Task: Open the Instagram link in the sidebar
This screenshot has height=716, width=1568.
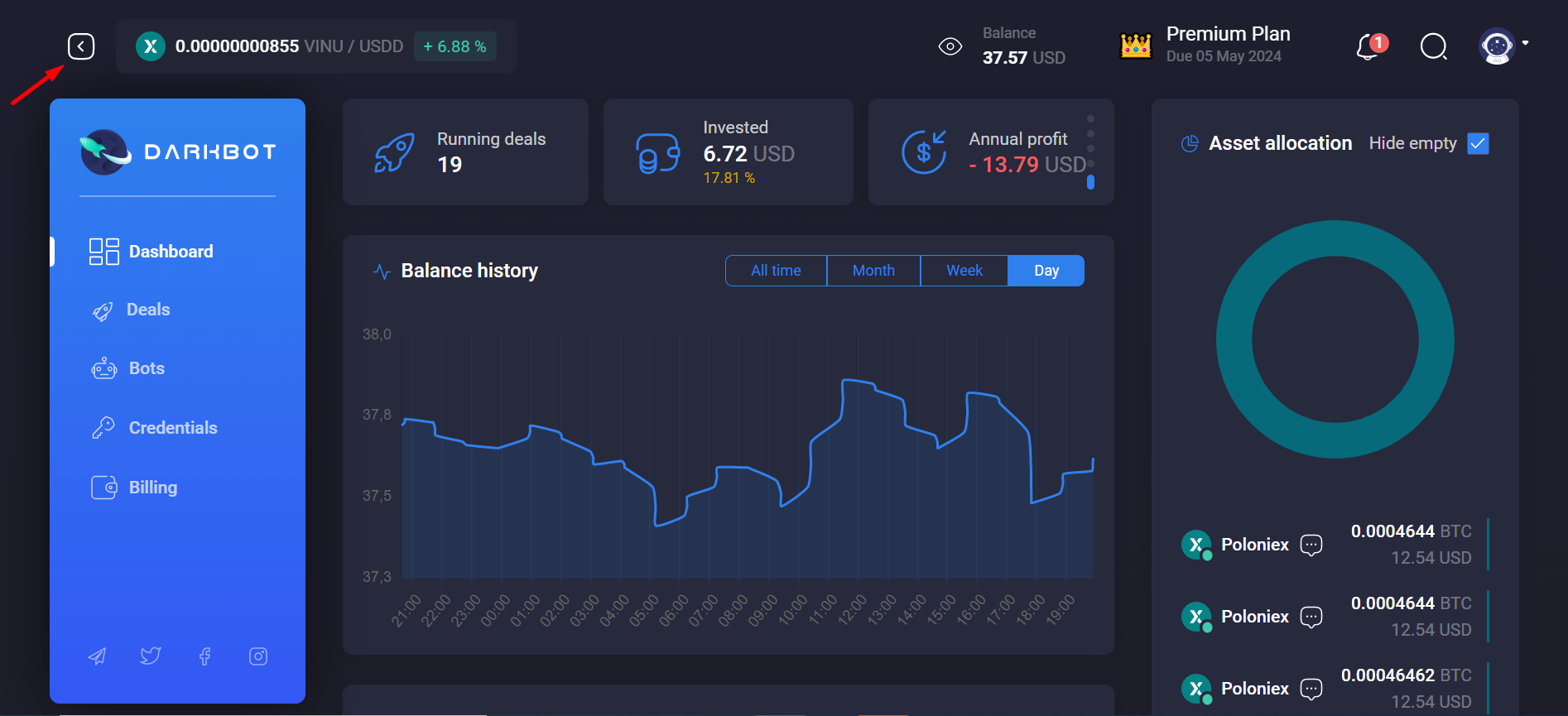Action: [x=258, y=656]
